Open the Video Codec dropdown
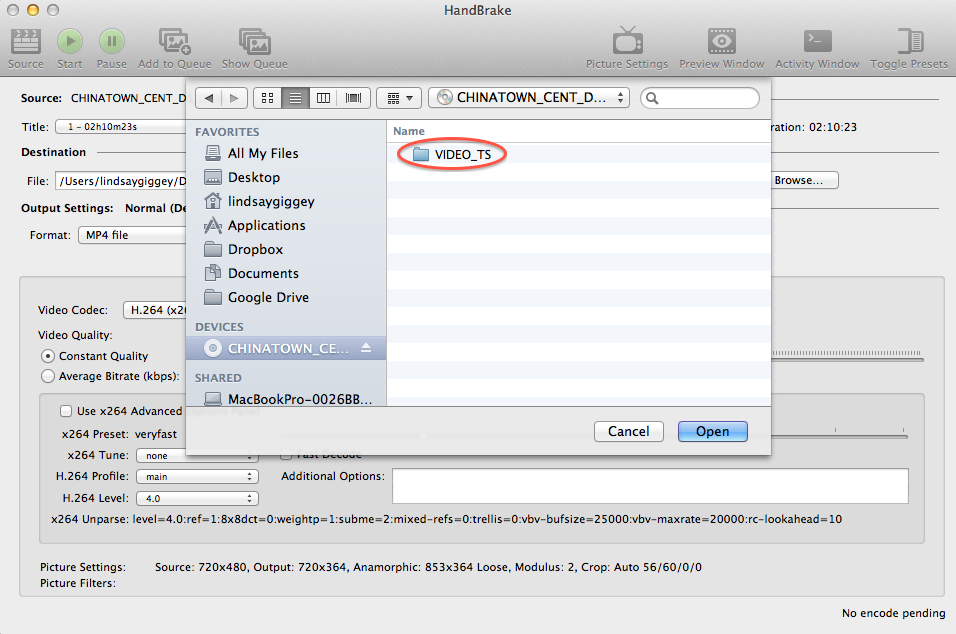This screenshot has width=956, height=634. click(155, 310)
